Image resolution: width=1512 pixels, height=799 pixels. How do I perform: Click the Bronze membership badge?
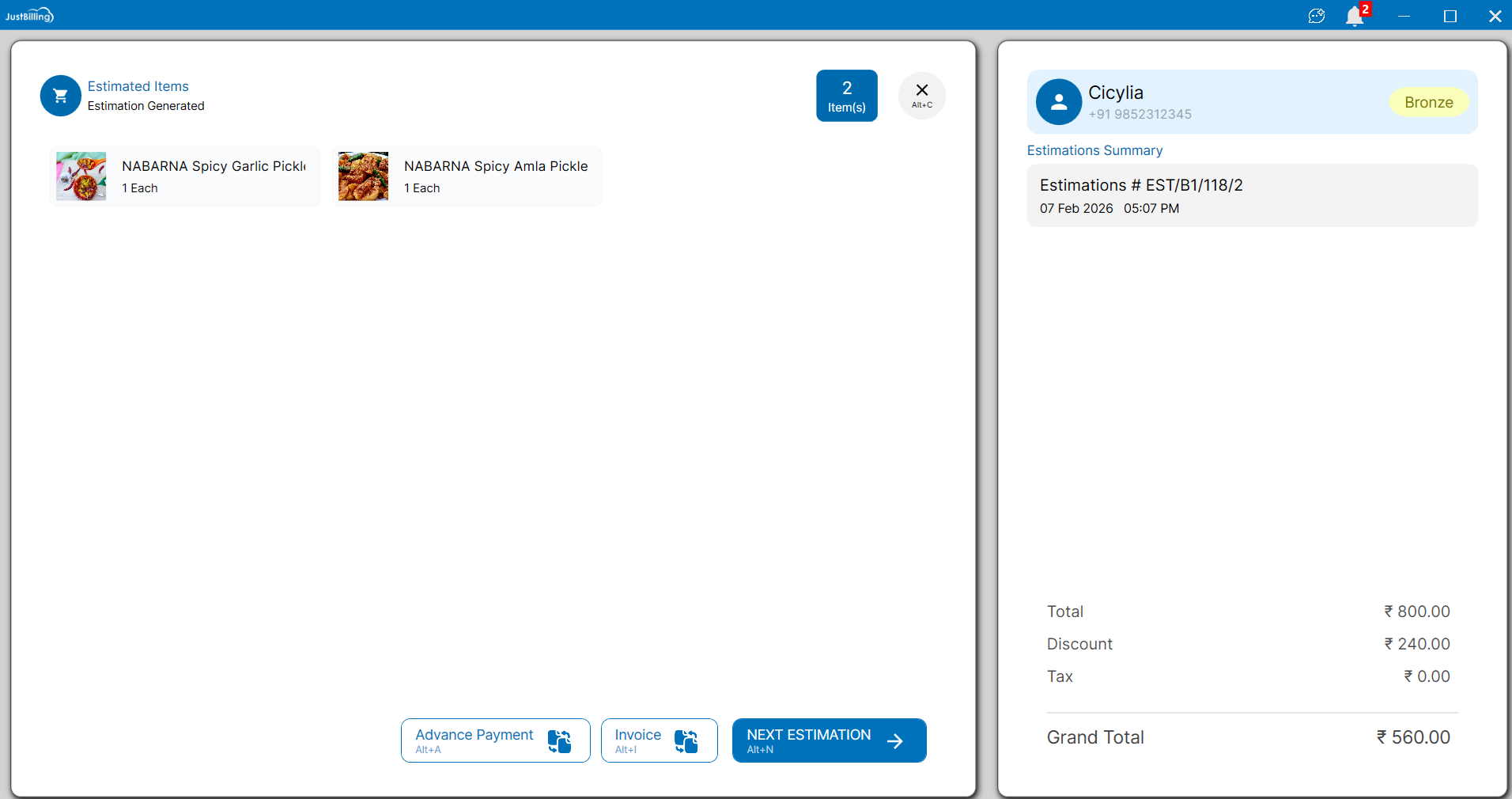tap(1428, 102)
